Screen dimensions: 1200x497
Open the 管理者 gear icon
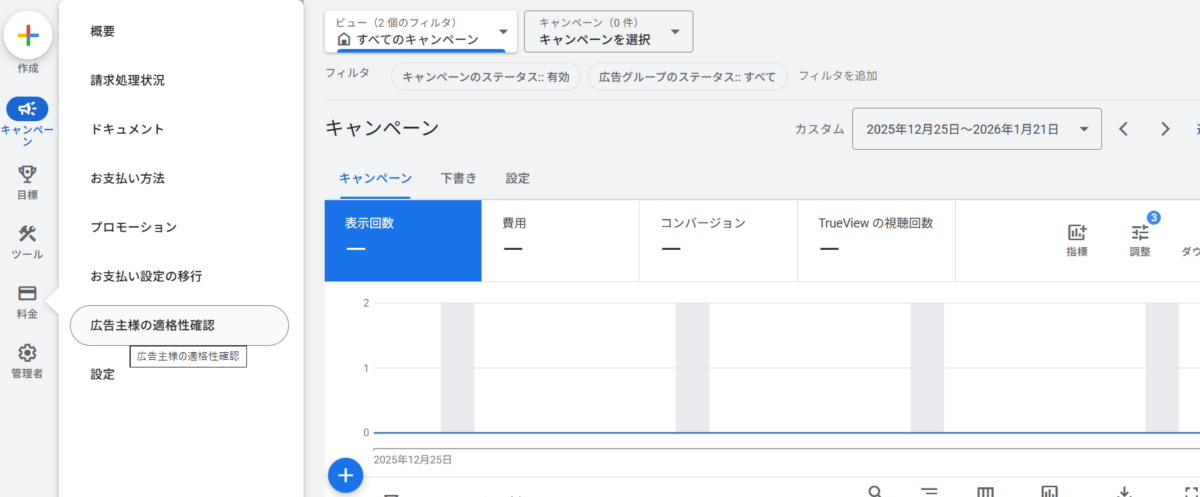[x=28, y=353]
